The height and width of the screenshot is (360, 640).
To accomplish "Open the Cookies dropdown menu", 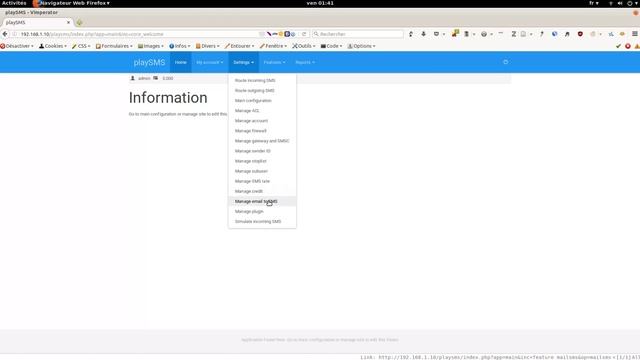I will (x=53, y=46).
